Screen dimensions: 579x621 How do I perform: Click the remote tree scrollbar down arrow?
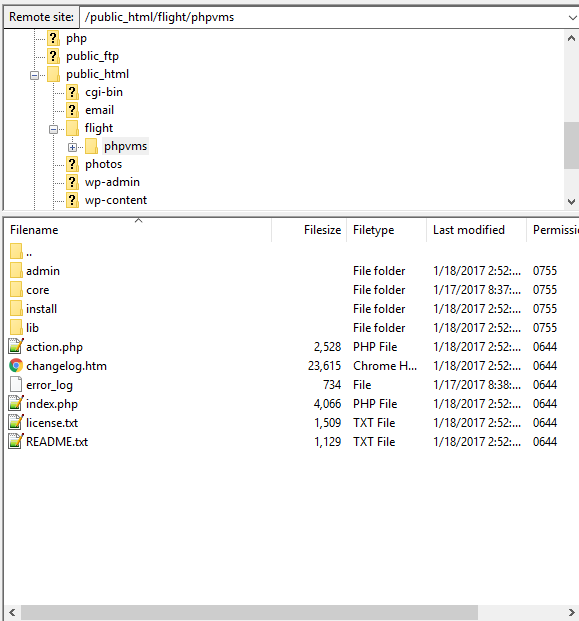(x=571, y=202)
